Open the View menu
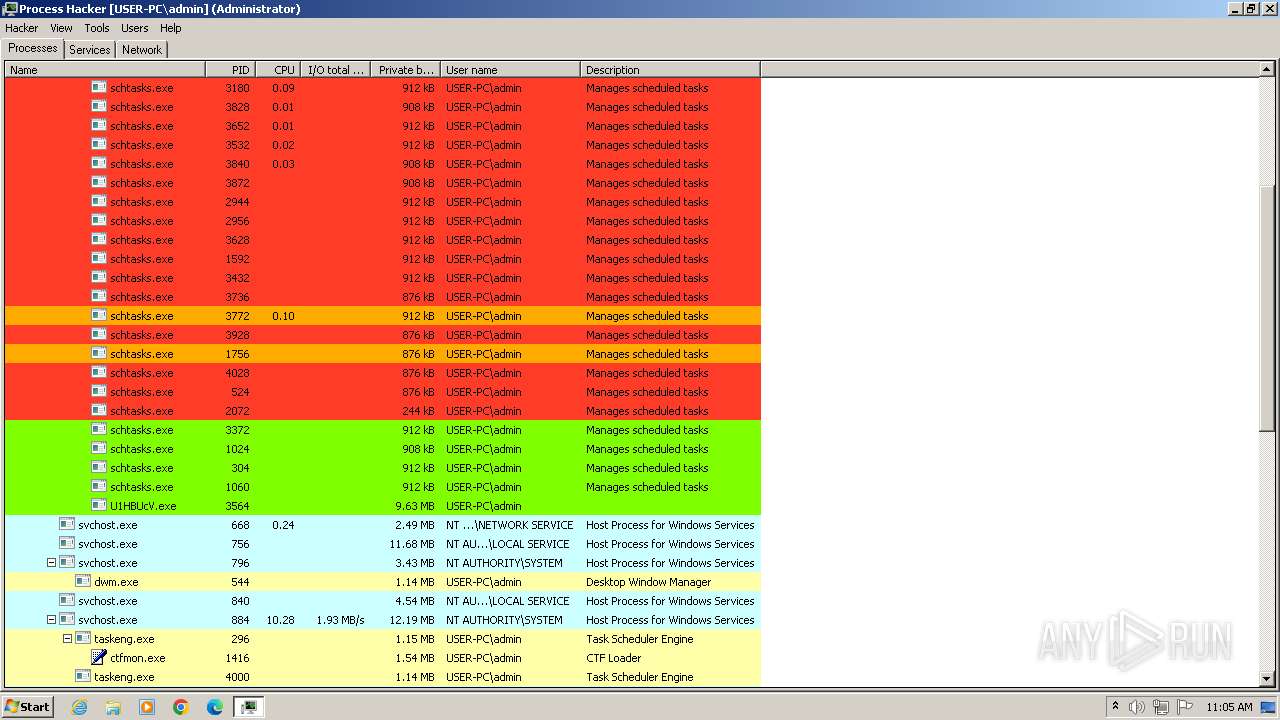Screen dimensions: 1280x720 point(61,28)
